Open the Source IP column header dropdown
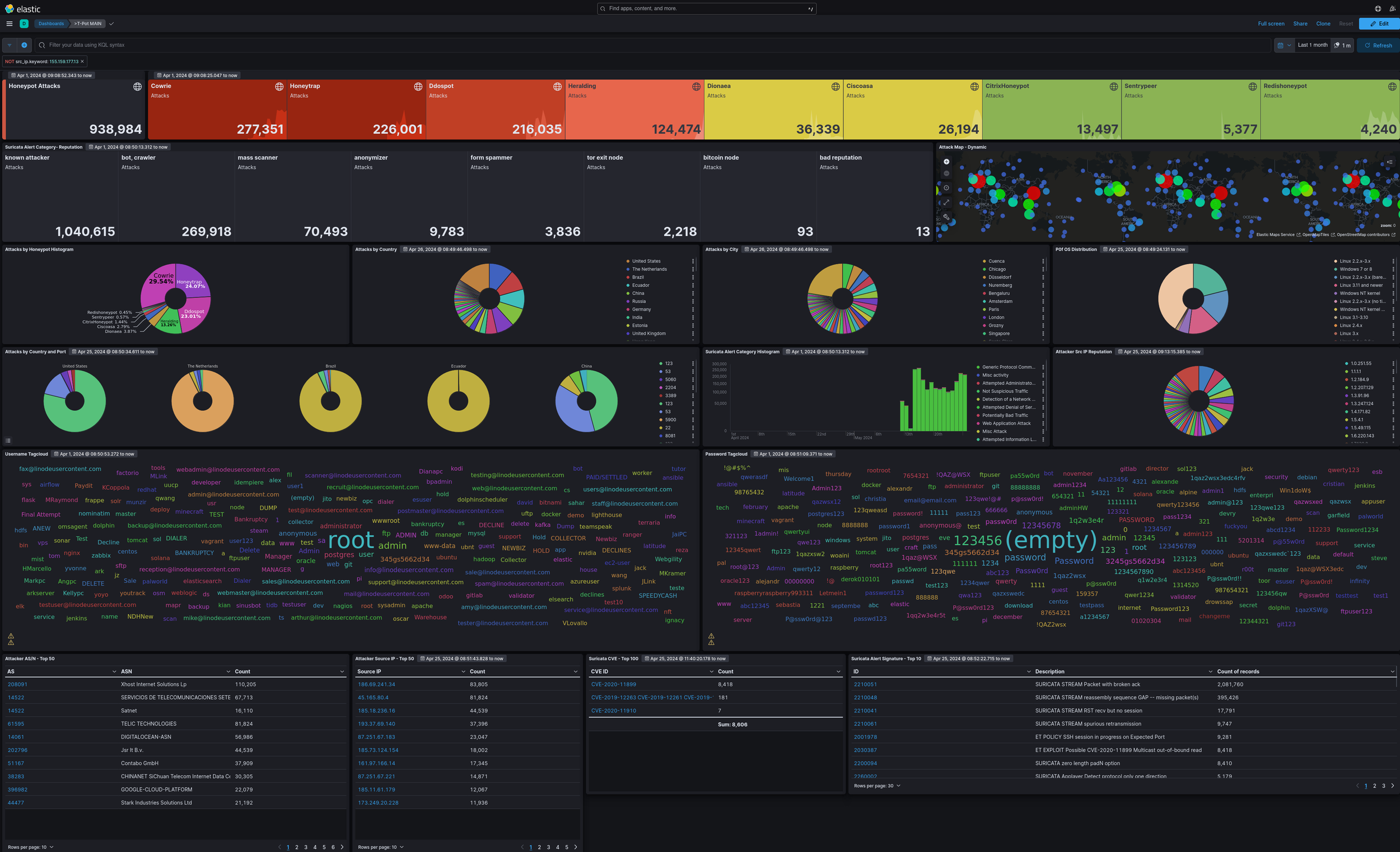Viewport: 1400px width, 852px height. pos(464,671)
